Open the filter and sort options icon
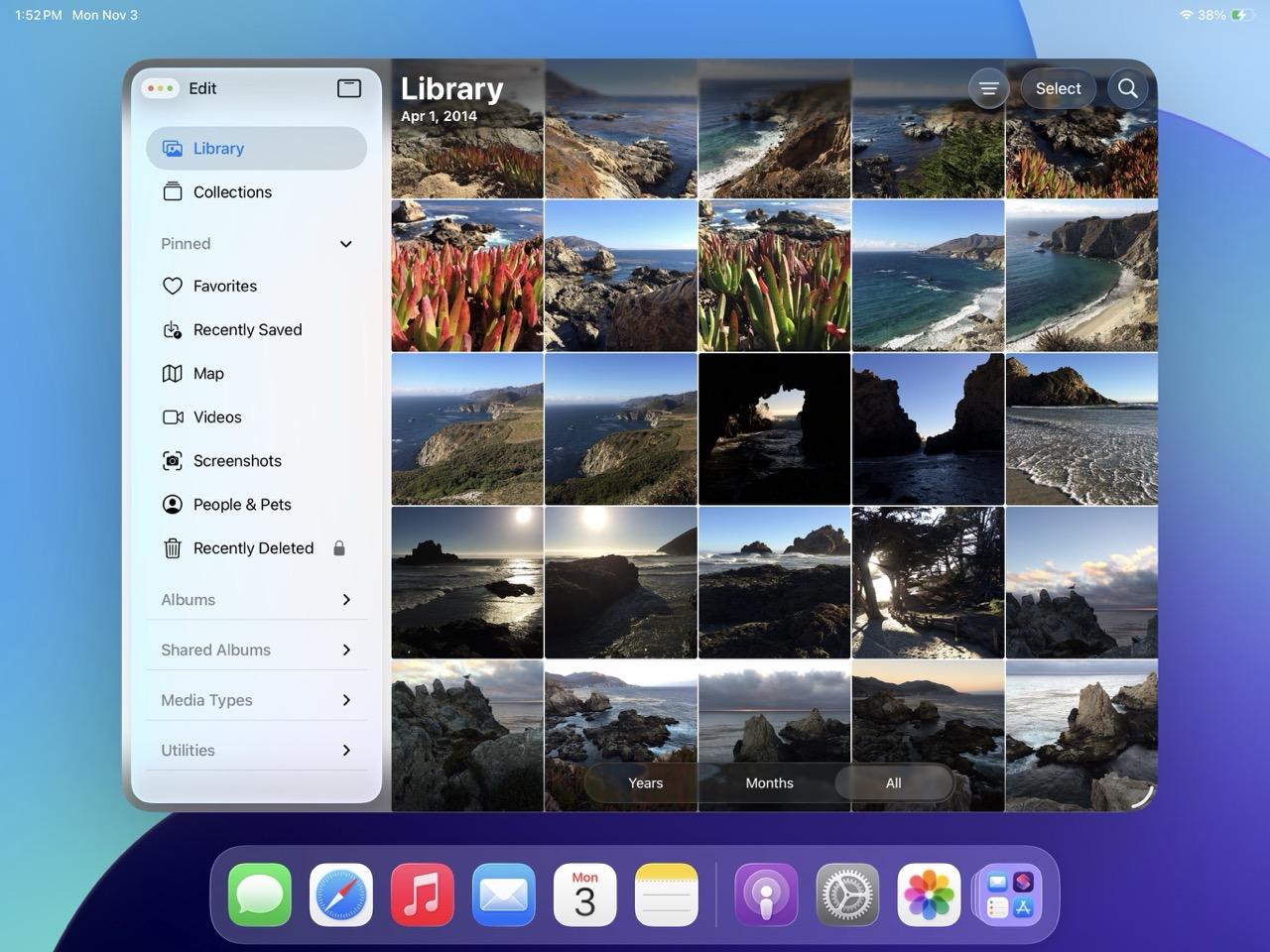Screen dimensions: 1270x952 [988, 88]
